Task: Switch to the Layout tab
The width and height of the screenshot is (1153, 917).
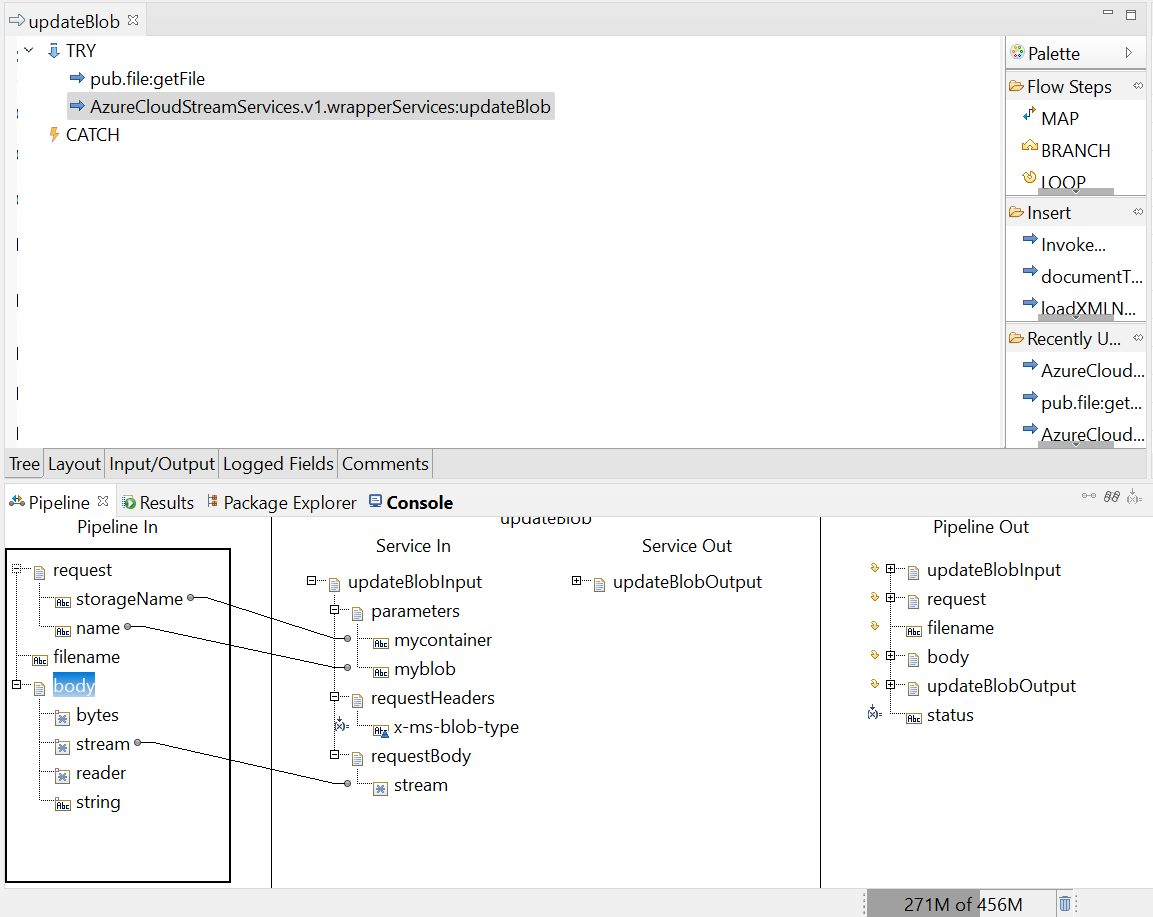Action: (74, 464)
